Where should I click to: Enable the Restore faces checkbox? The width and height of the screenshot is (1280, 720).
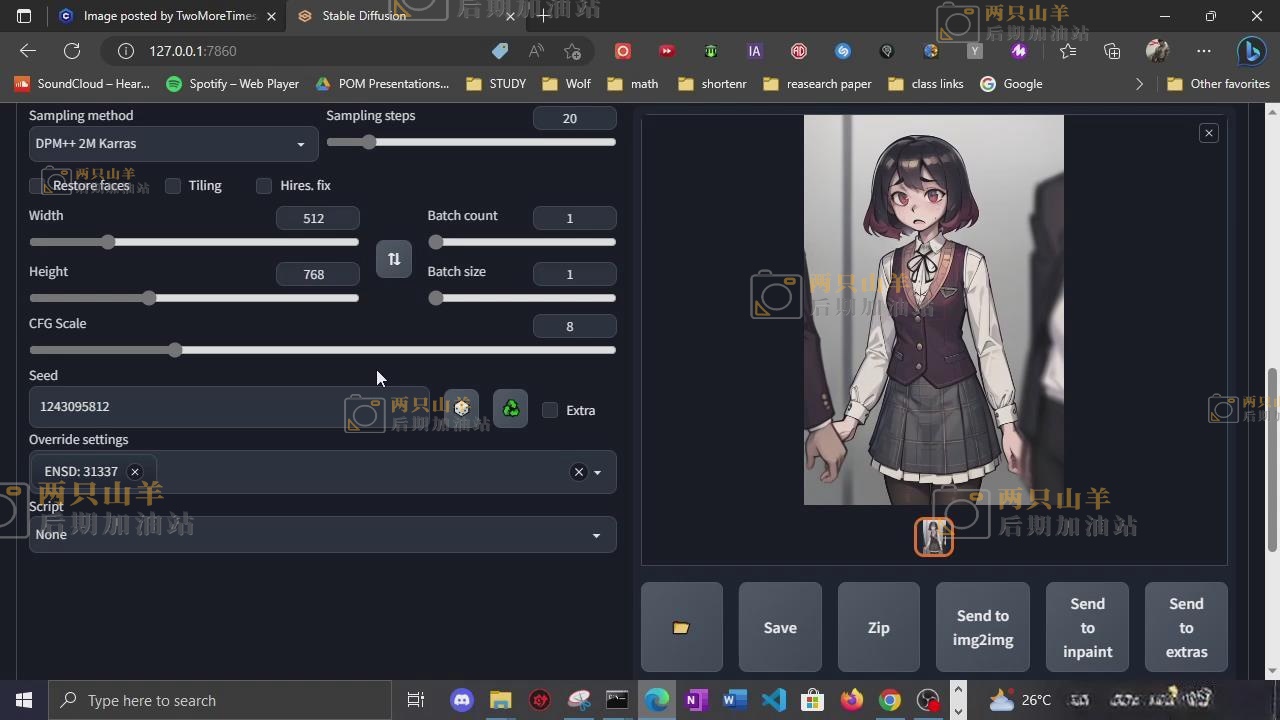point(37,186)
